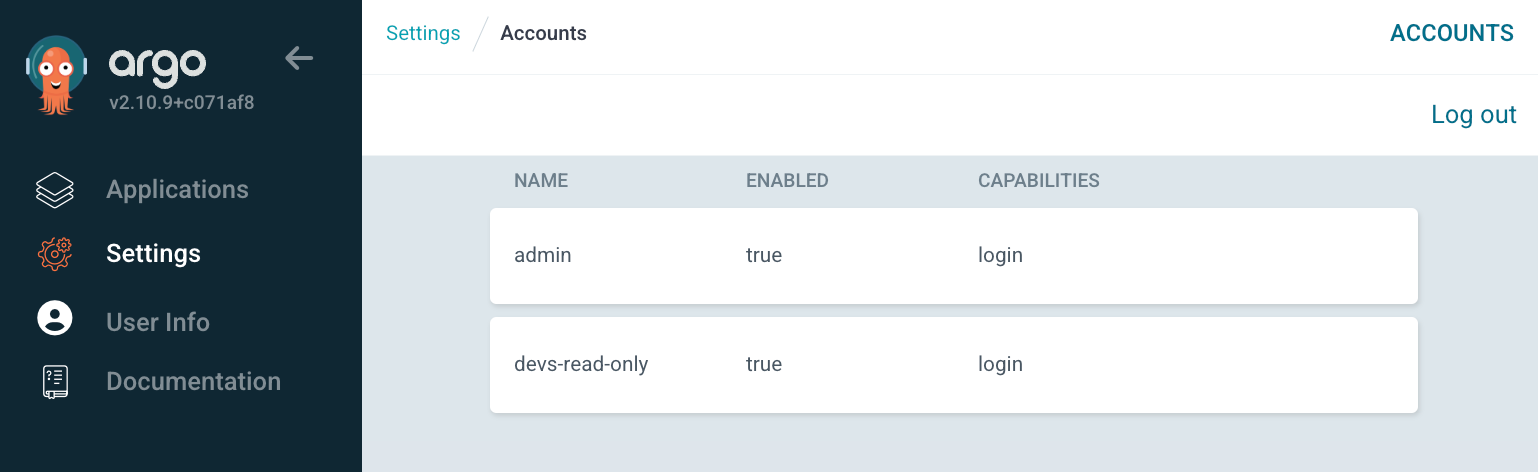Screen dimensions: 1538x472
Task: Click the NAME column header
Action: 541,181
